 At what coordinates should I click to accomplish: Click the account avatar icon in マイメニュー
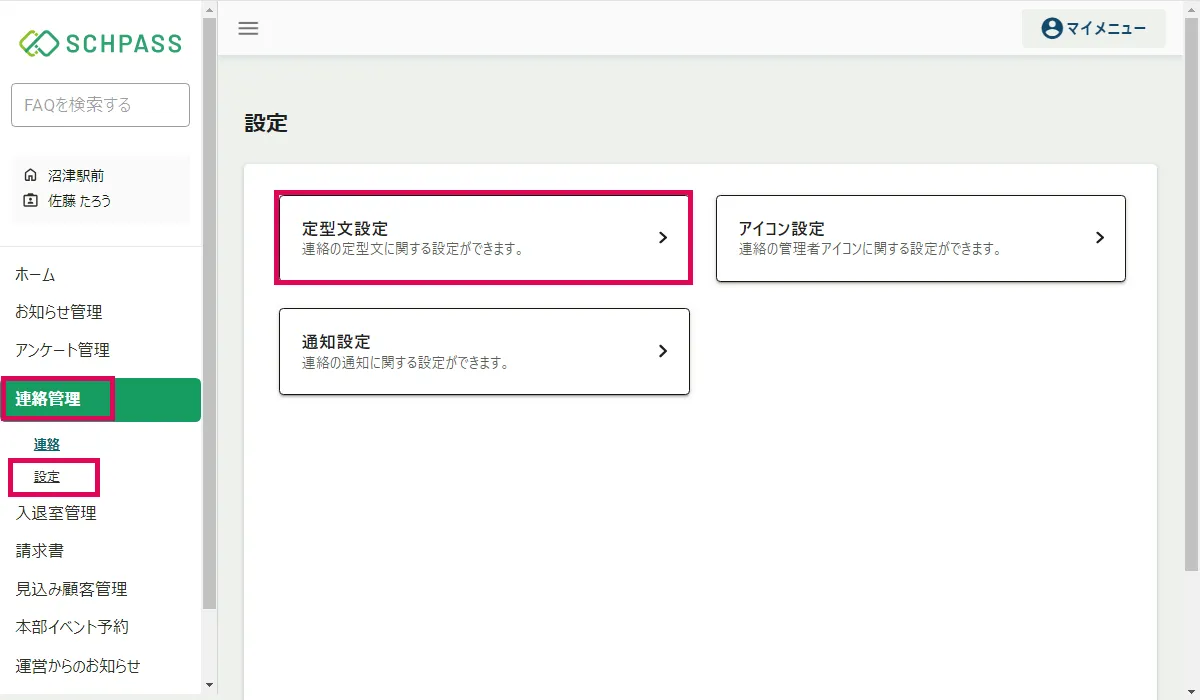1051,28
